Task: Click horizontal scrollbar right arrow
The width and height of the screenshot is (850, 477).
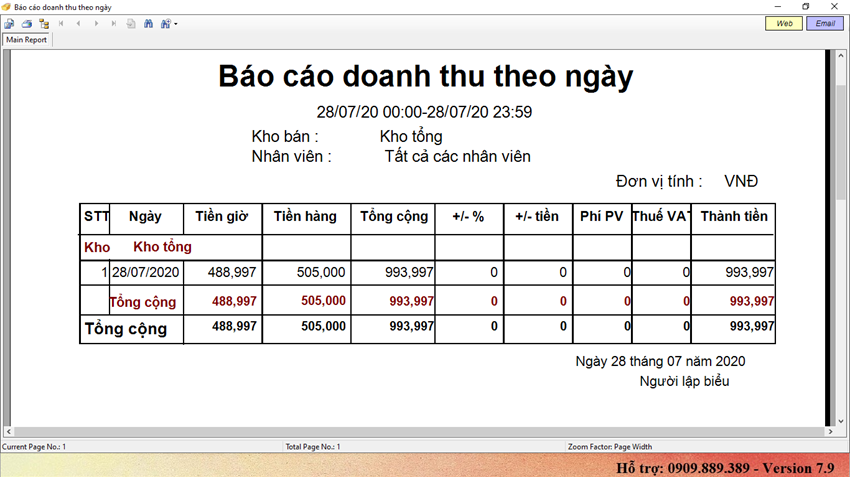Action: (x=830, y=432)
